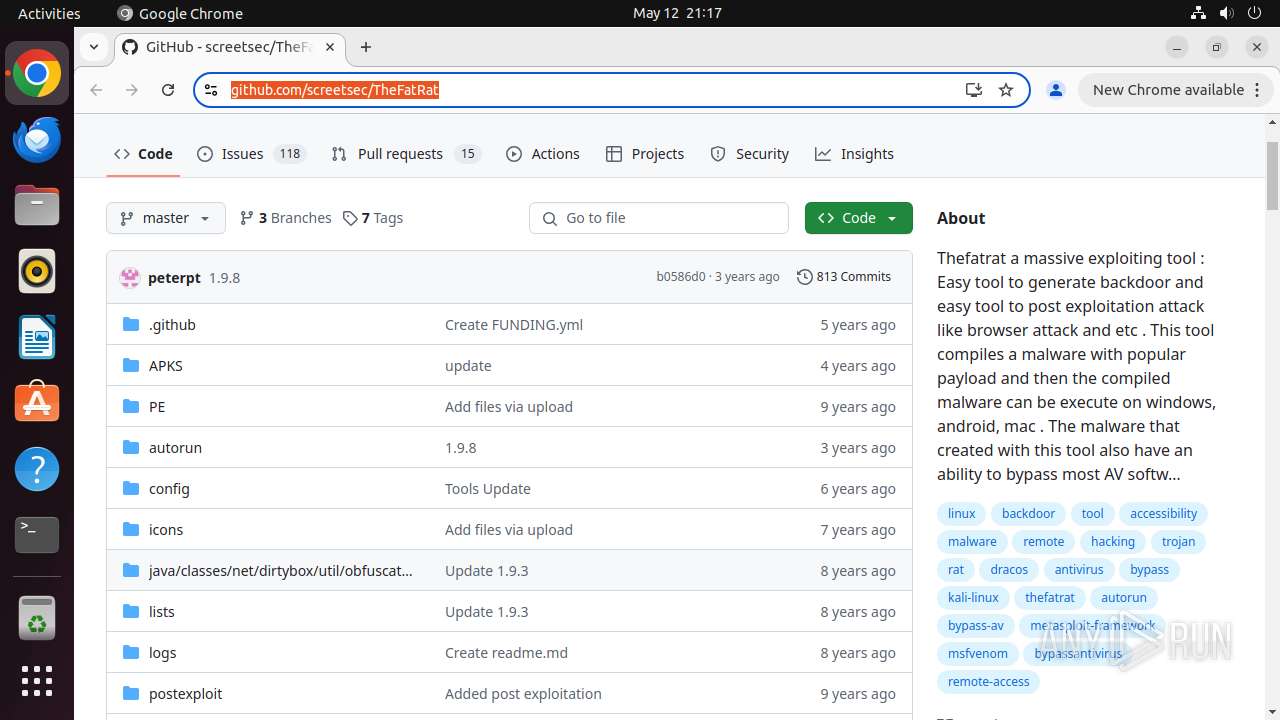Viewport: 1280px width, 720px height.
Task: Open Google Chrome from the dock
Action: click(x=37, y=74)
